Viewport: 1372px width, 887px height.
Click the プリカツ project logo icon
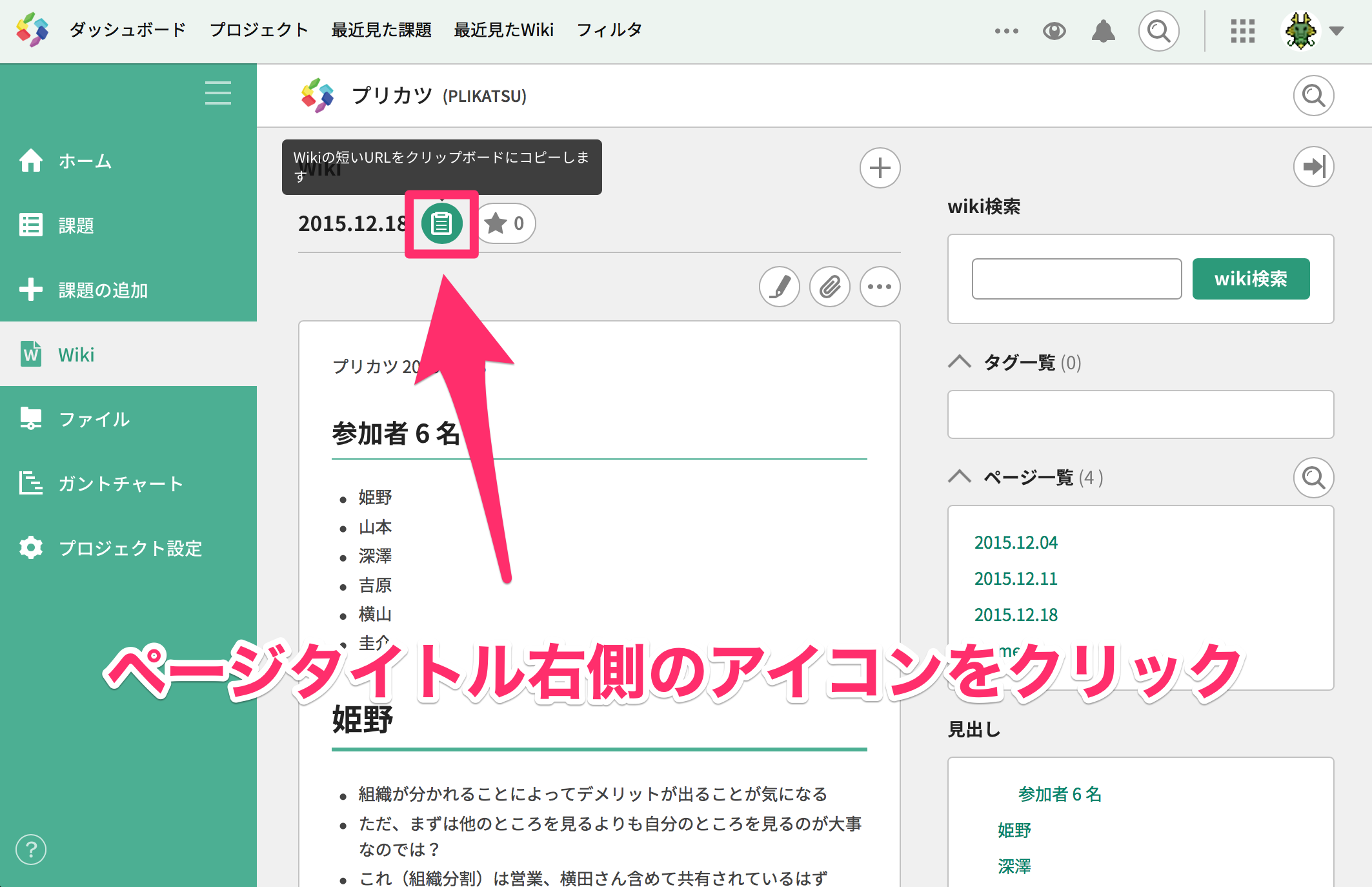(x=318, y=96)
